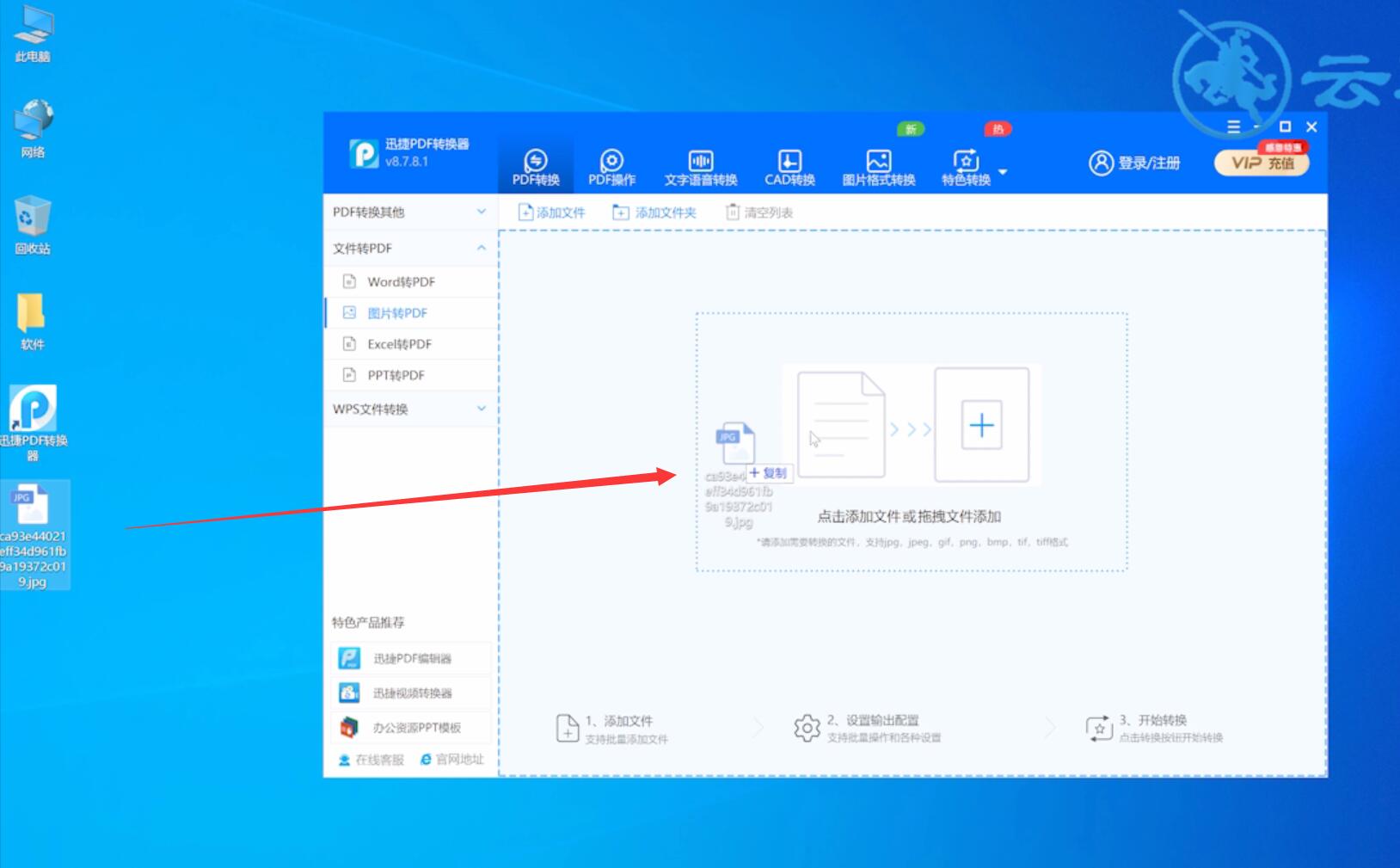Click the 在线客服 support link
Viewport: 1400px width, 868px height.
pyautogui.click(x=371, y=760)
